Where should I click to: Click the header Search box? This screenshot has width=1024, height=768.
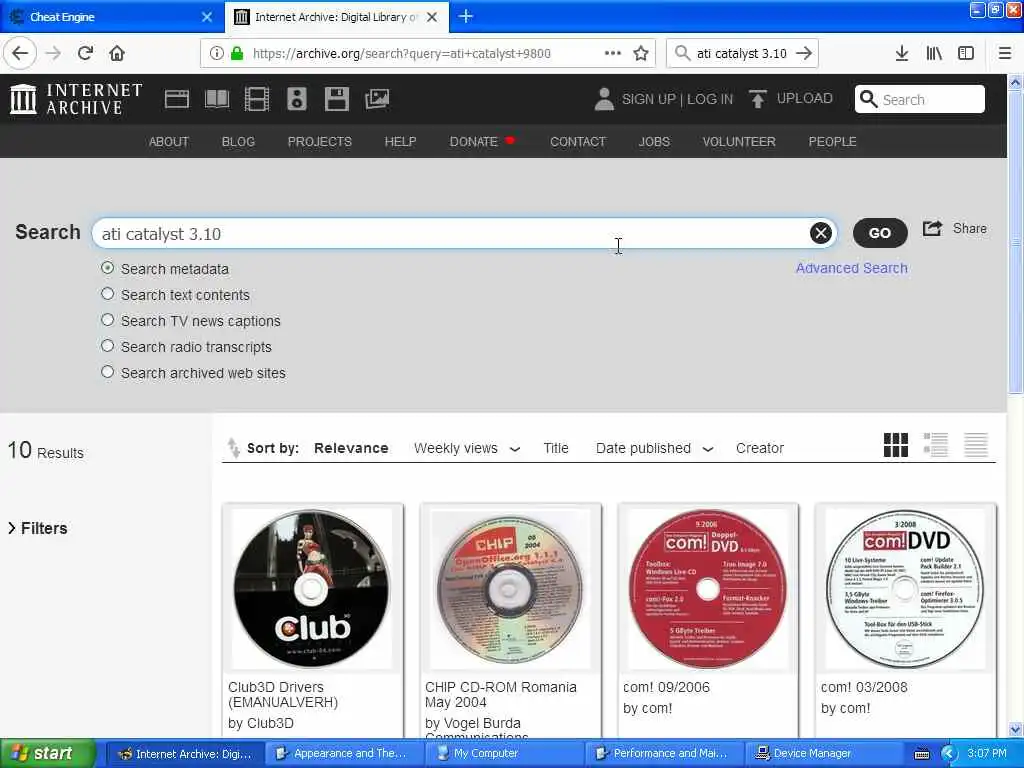pos(920,99)
